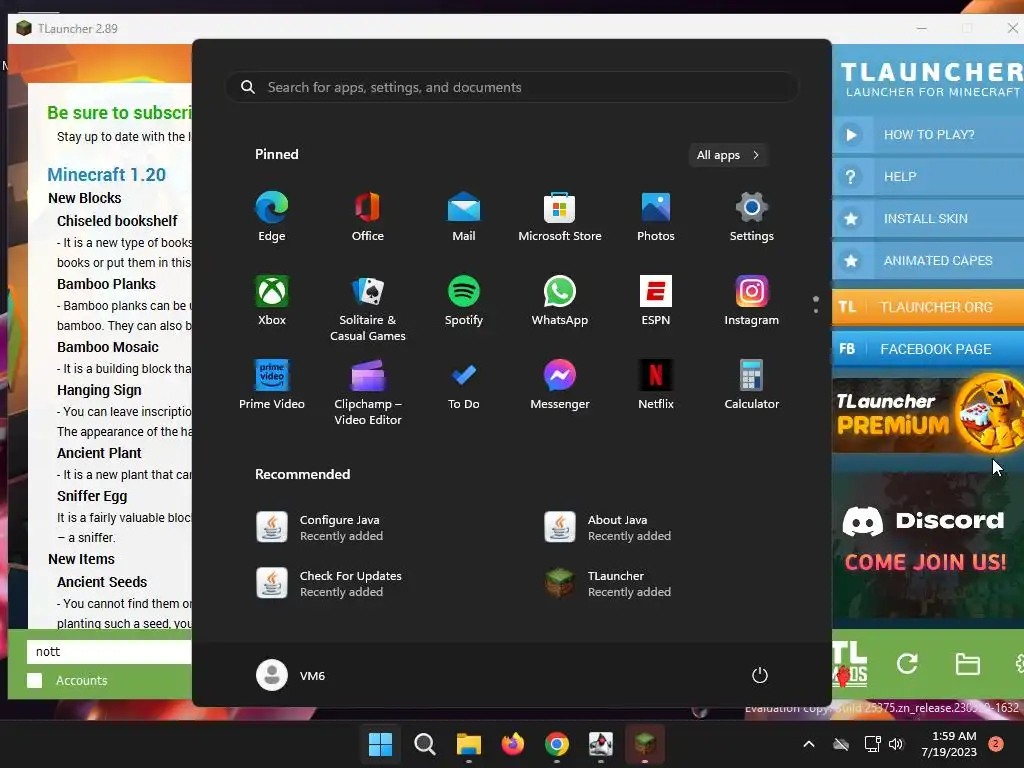The image size is (1024, 768).
Task: Open the TLauncher folder icon
Action: tap(967, 664)
